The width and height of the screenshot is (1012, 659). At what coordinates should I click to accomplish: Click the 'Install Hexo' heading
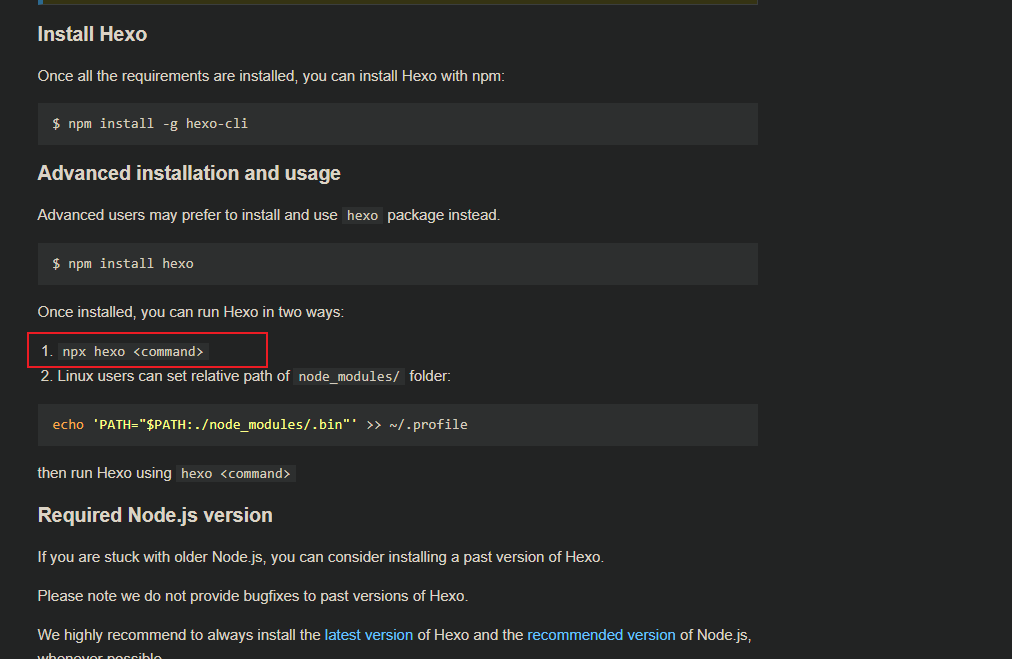(x=92, y=34)
